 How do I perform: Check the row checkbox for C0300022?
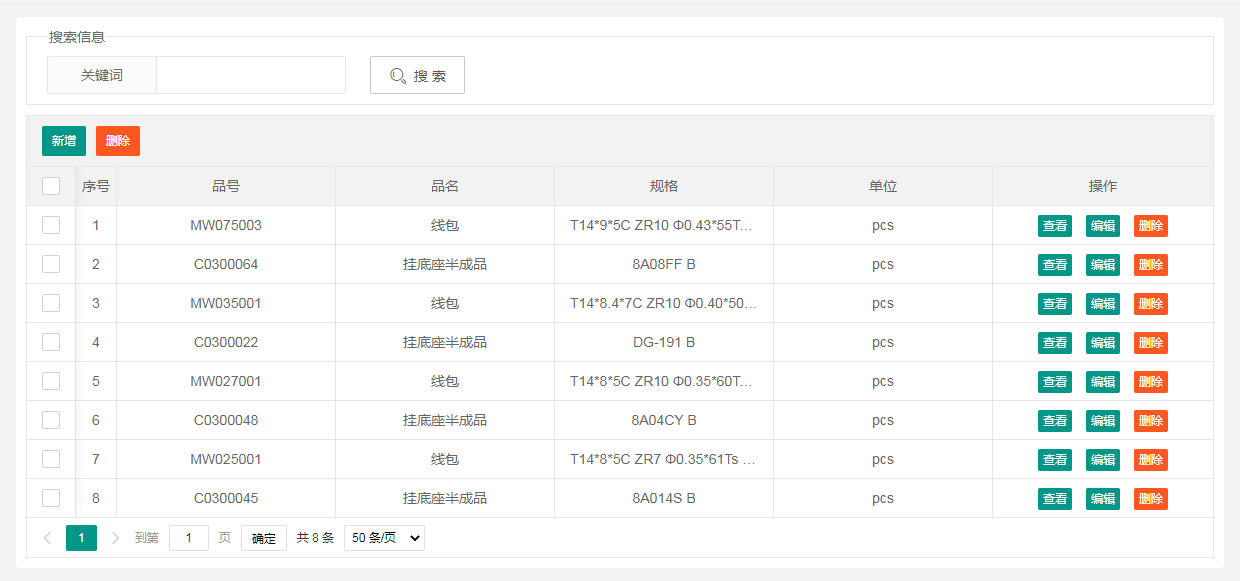pyautogui.click(x=51, y=342)
